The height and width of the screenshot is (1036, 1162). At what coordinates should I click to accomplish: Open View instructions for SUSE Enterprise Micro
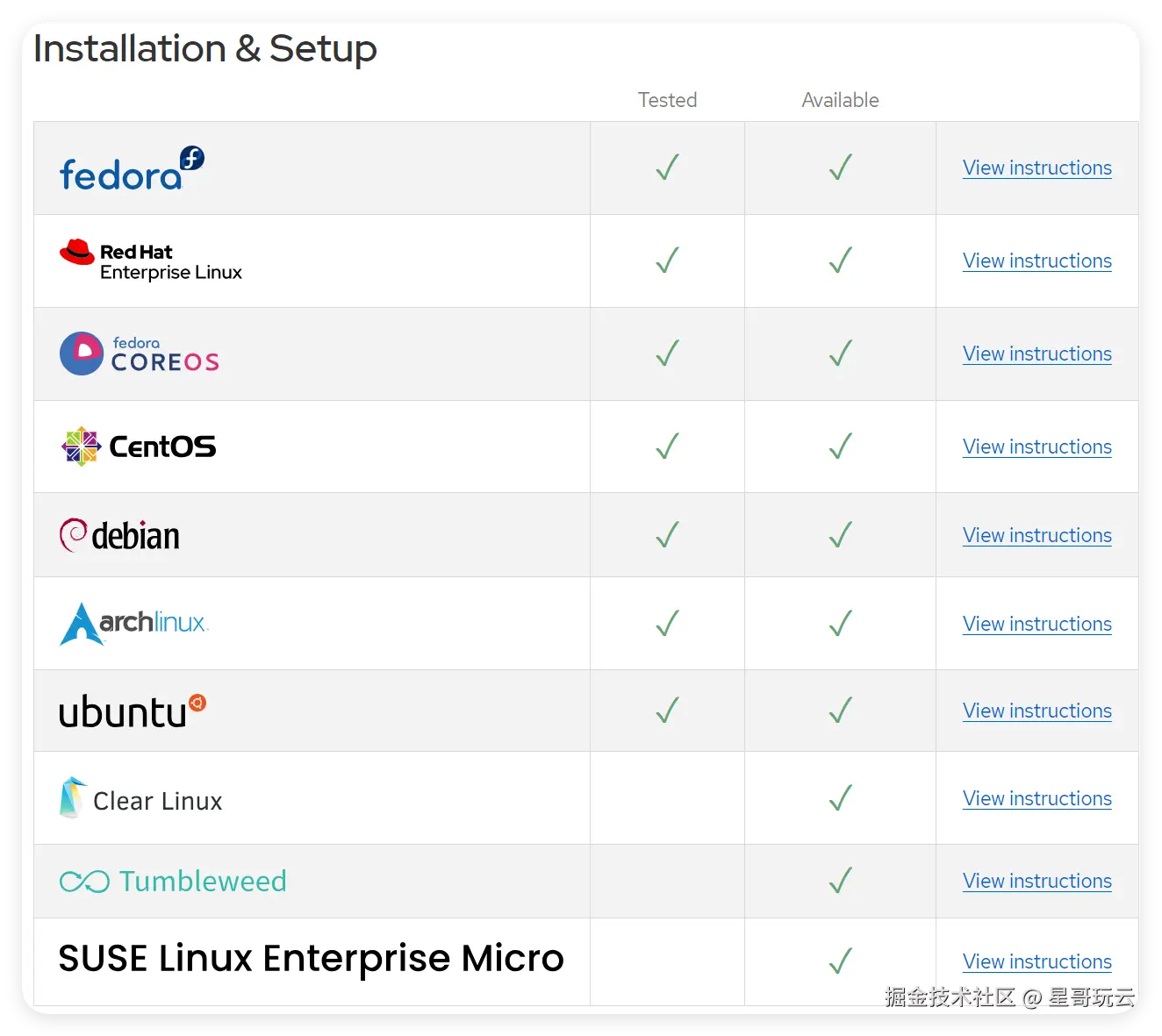coord(1036,961)
